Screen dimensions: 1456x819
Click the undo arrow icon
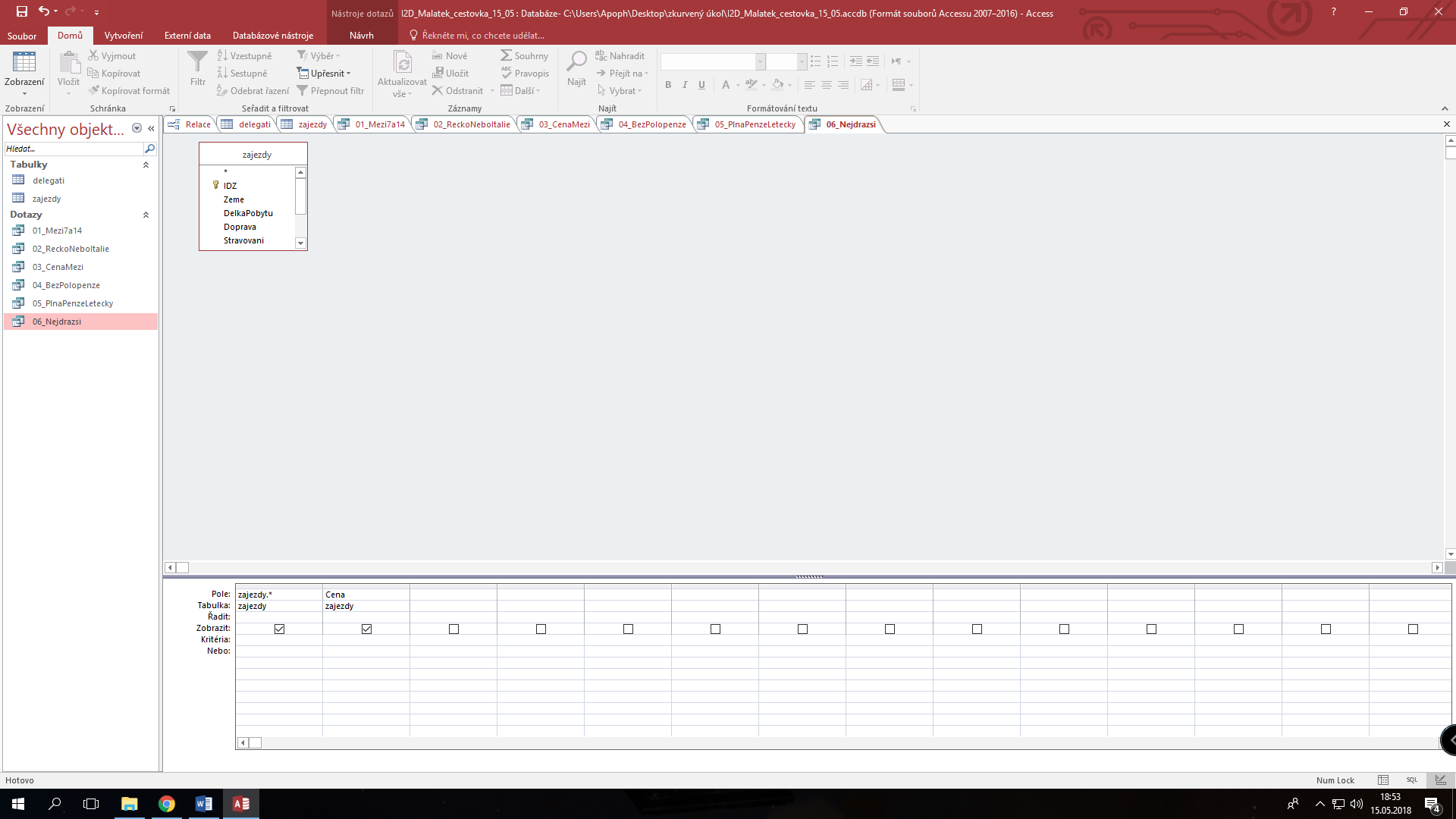[x=44, y=11]
